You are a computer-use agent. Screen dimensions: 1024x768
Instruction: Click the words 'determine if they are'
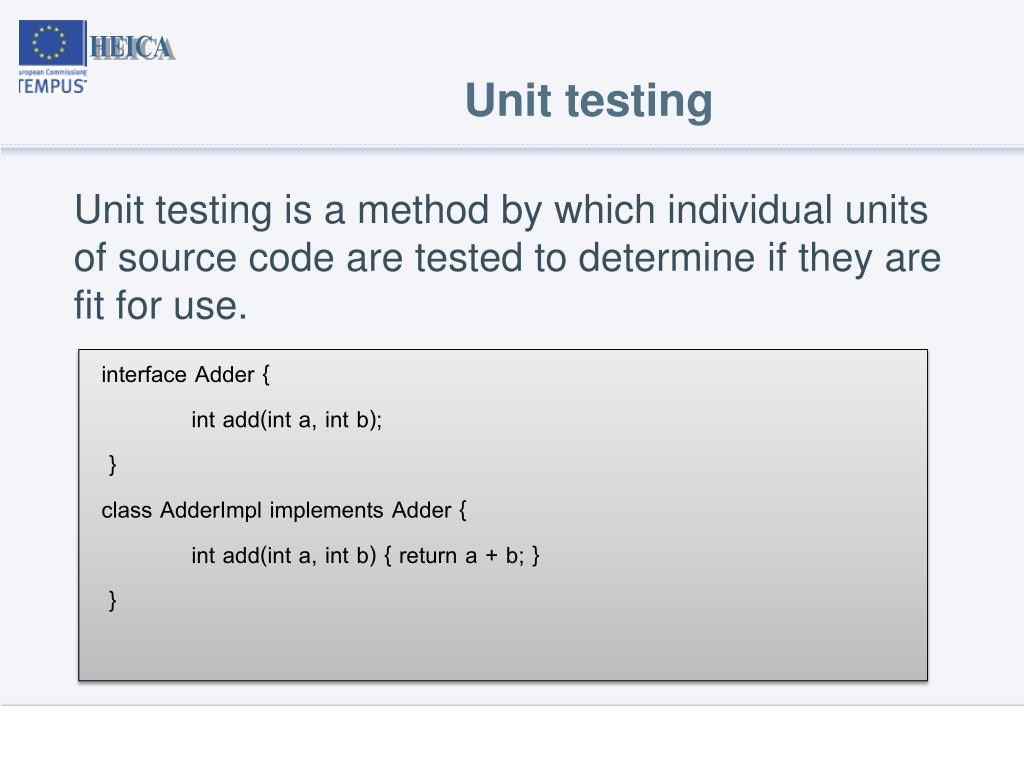(x=760, y=258)
